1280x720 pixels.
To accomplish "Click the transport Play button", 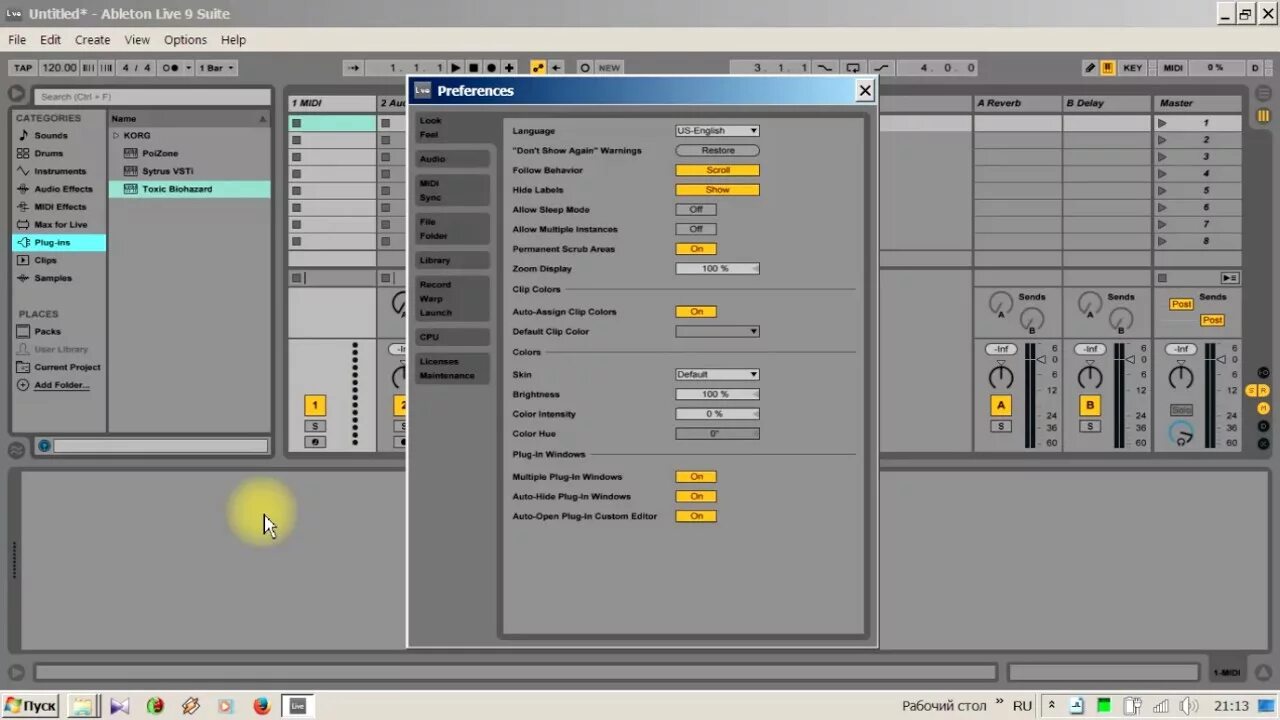I will click(x=456, y=68).
